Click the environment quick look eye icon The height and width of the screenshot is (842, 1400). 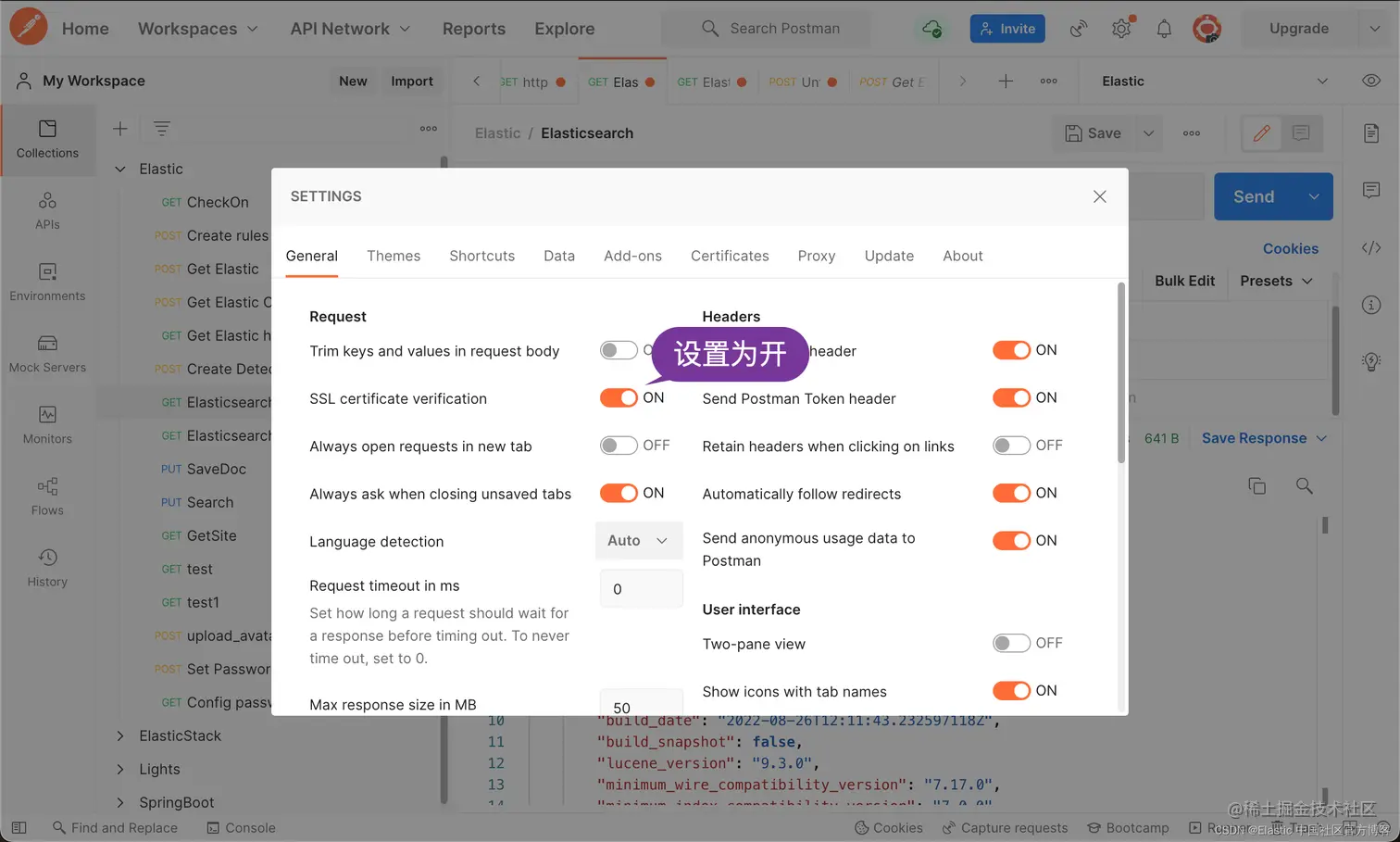(x=1371, y=81)
